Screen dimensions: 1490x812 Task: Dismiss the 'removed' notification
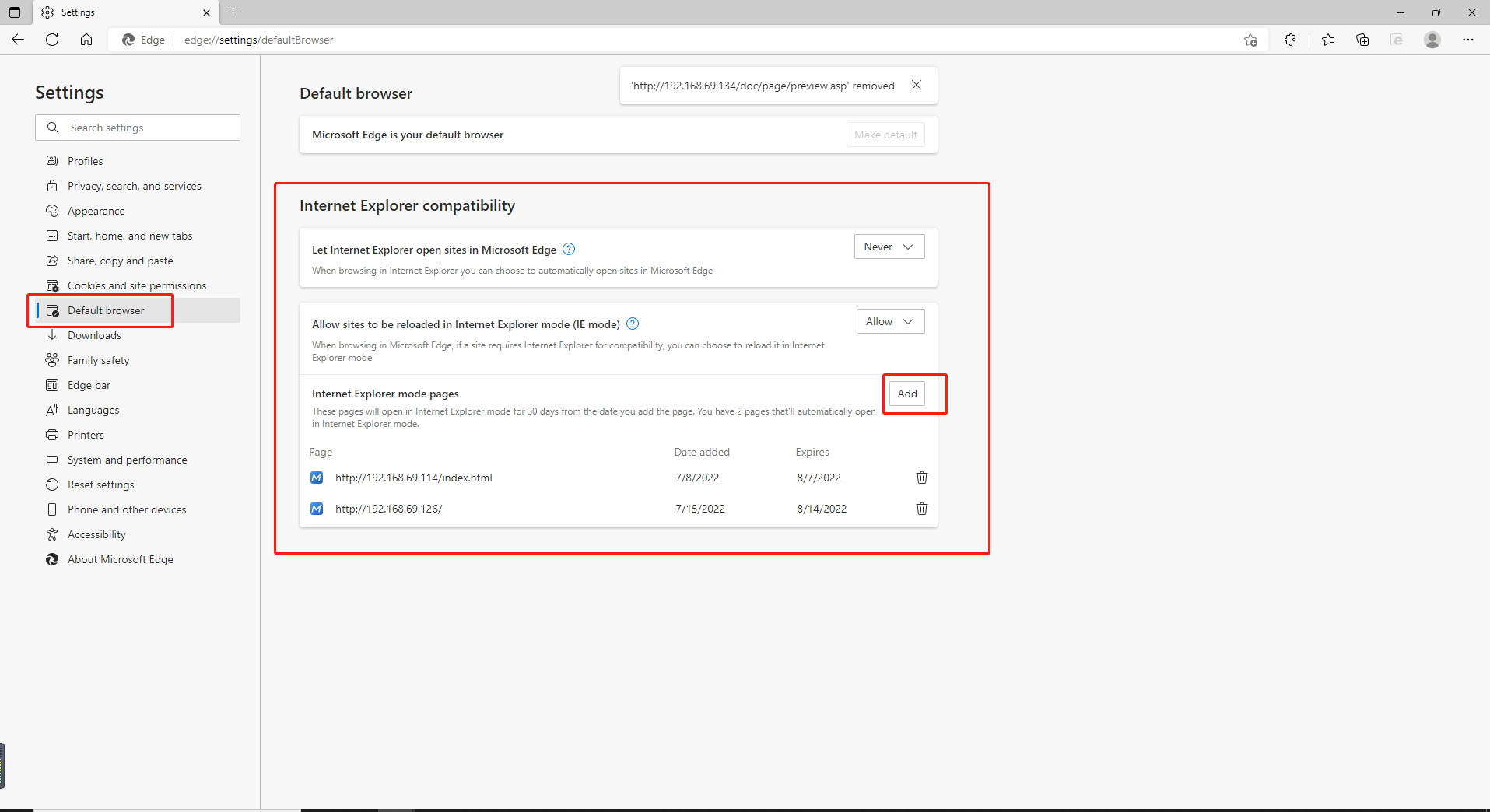tap(917, 86)
